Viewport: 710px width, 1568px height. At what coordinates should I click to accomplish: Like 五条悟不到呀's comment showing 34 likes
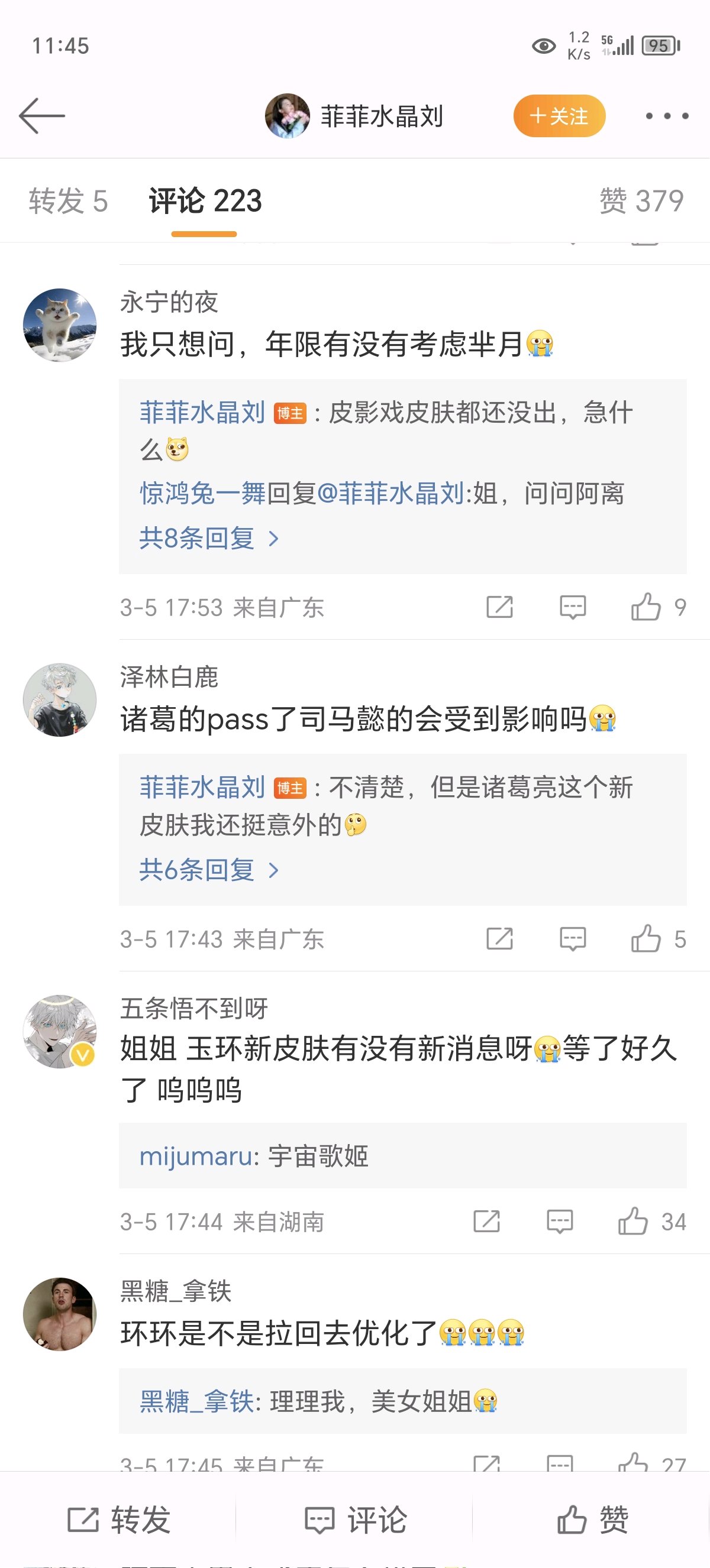click(632, 1221)
